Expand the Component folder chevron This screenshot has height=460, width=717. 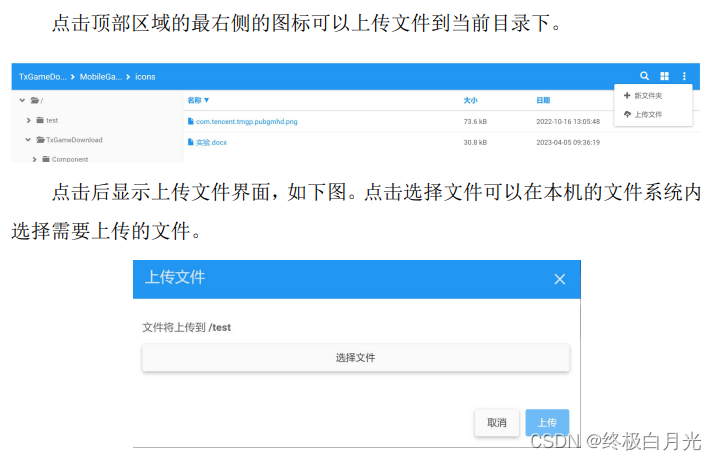[34, 159]
